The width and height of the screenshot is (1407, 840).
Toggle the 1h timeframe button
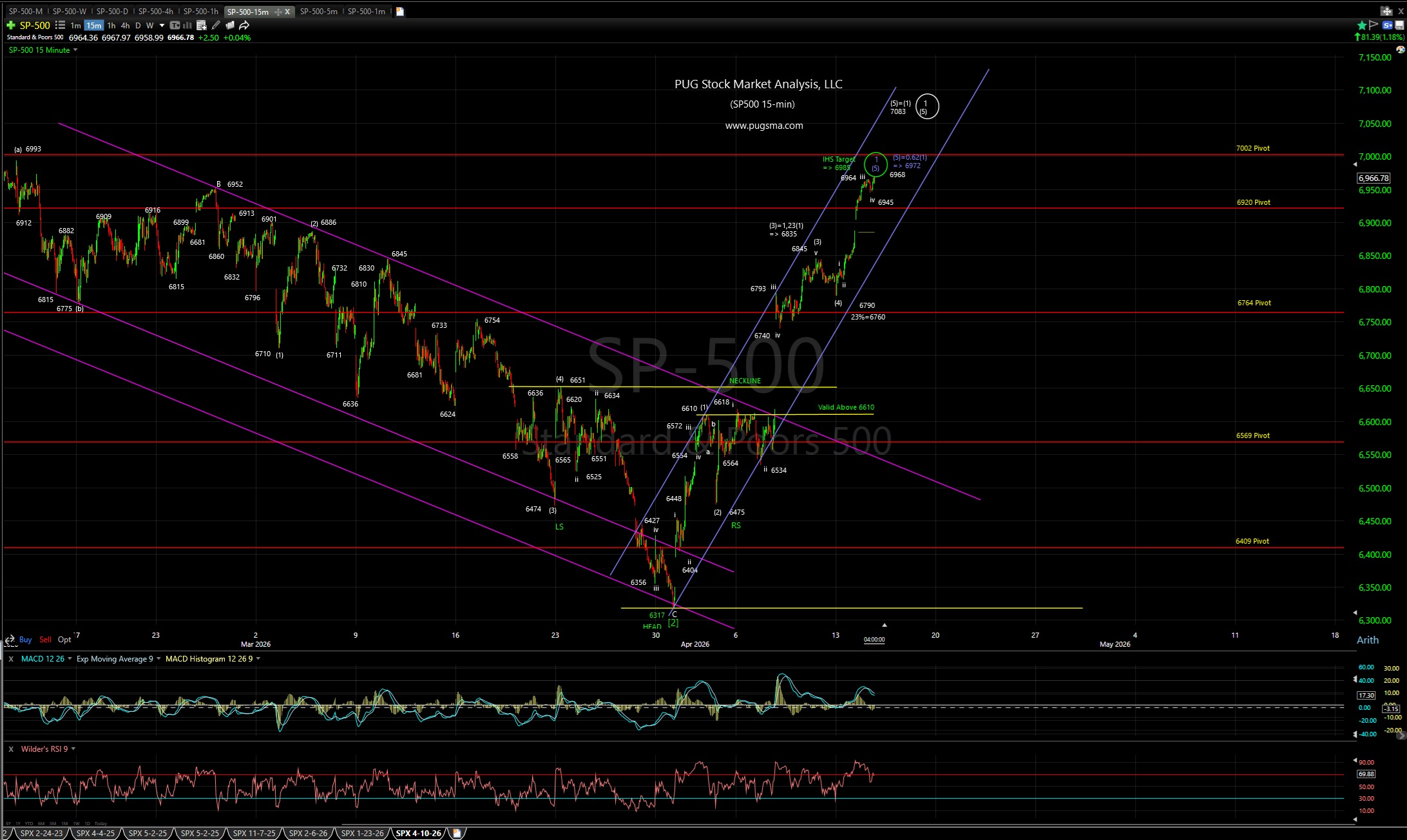(111, 26)
